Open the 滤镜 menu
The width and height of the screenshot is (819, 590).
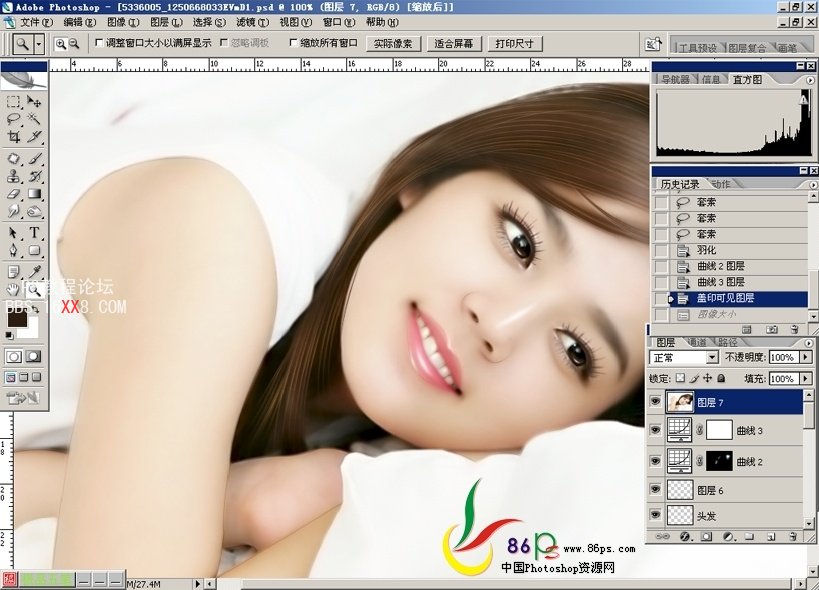click(247, 22)
